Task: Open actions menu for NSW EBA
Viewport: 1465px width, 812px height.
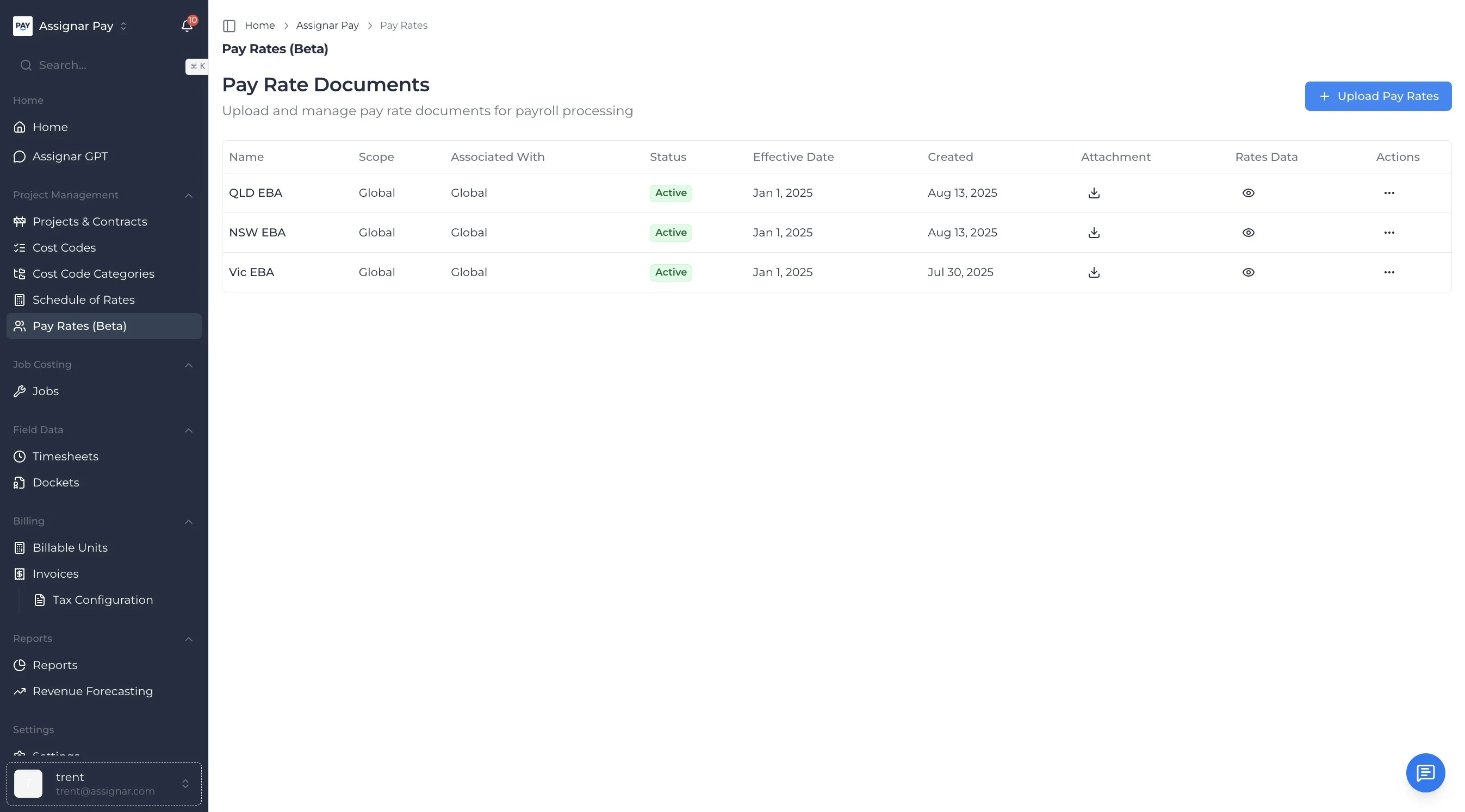Action: 1389,233
